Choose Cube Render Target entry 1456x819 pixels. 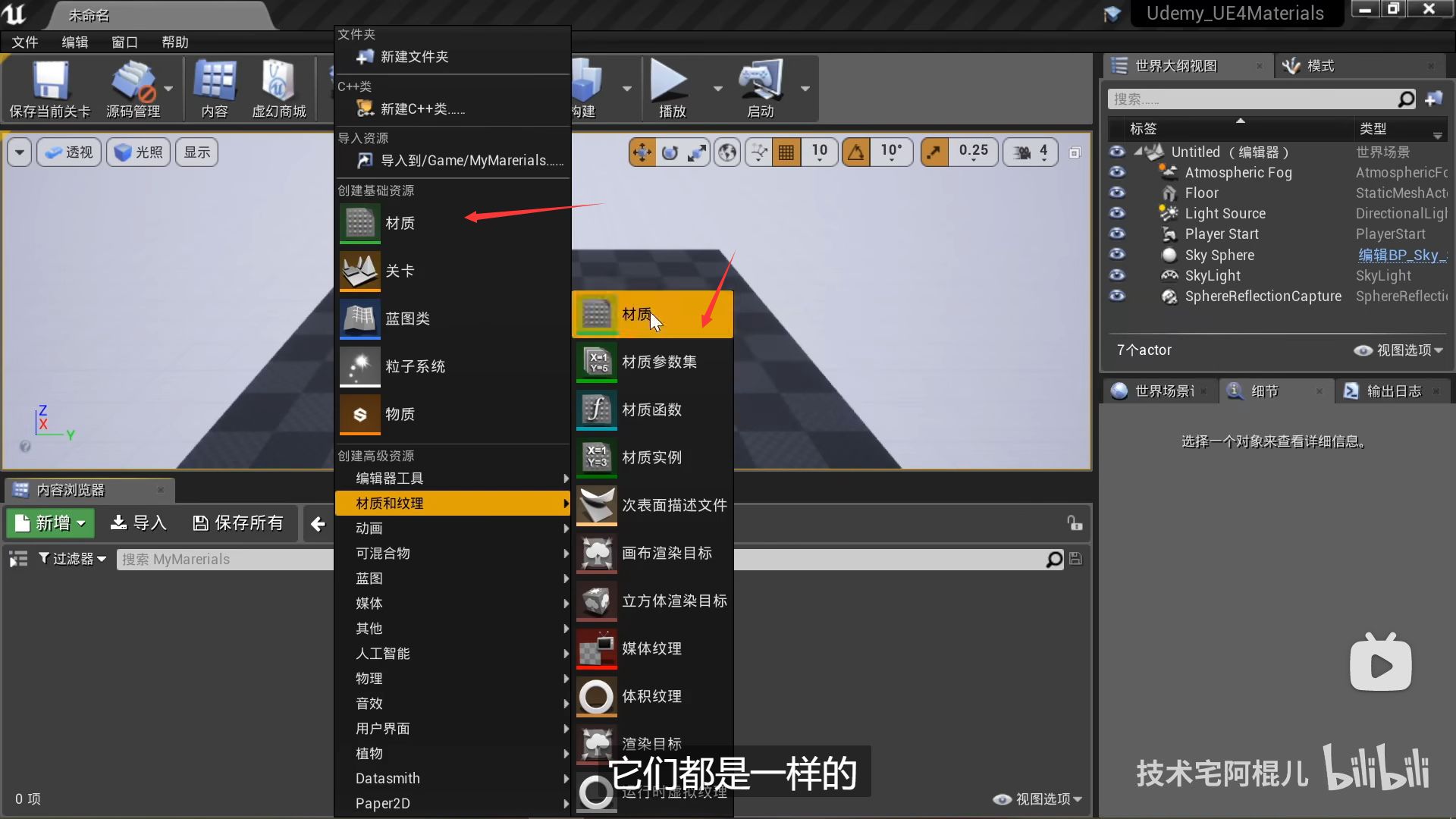point(653,601)
